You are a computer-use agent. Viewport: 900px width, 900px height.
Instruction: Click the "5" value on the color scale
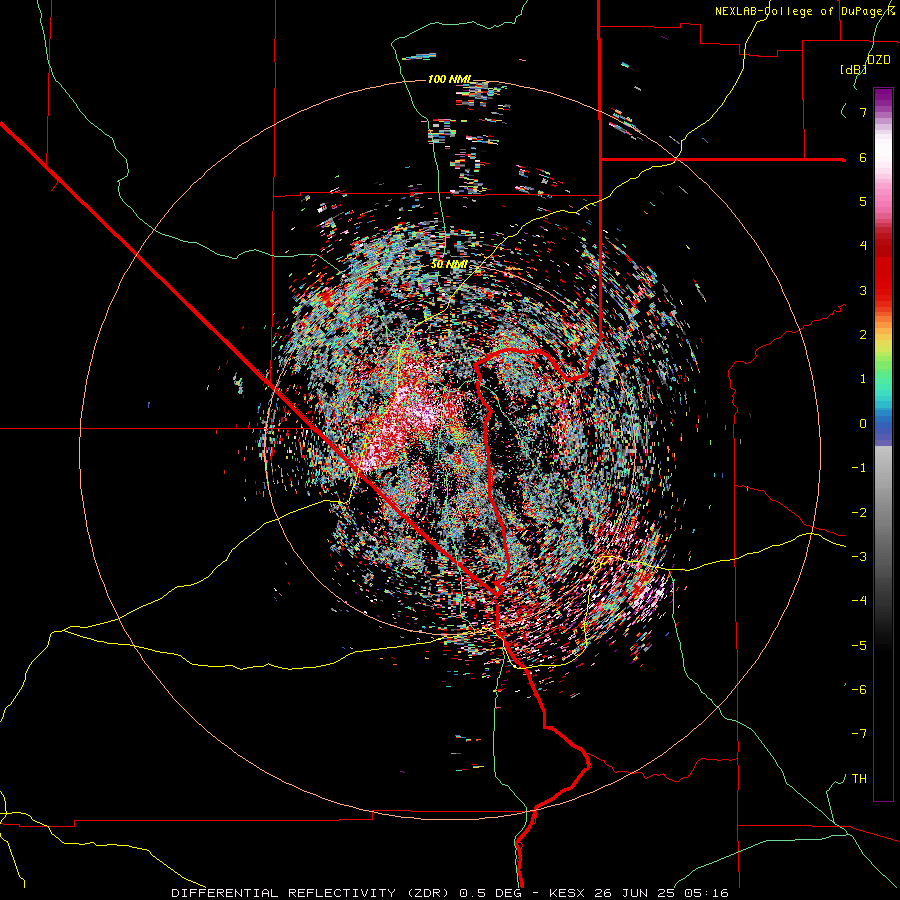click(x=863, y=201)
